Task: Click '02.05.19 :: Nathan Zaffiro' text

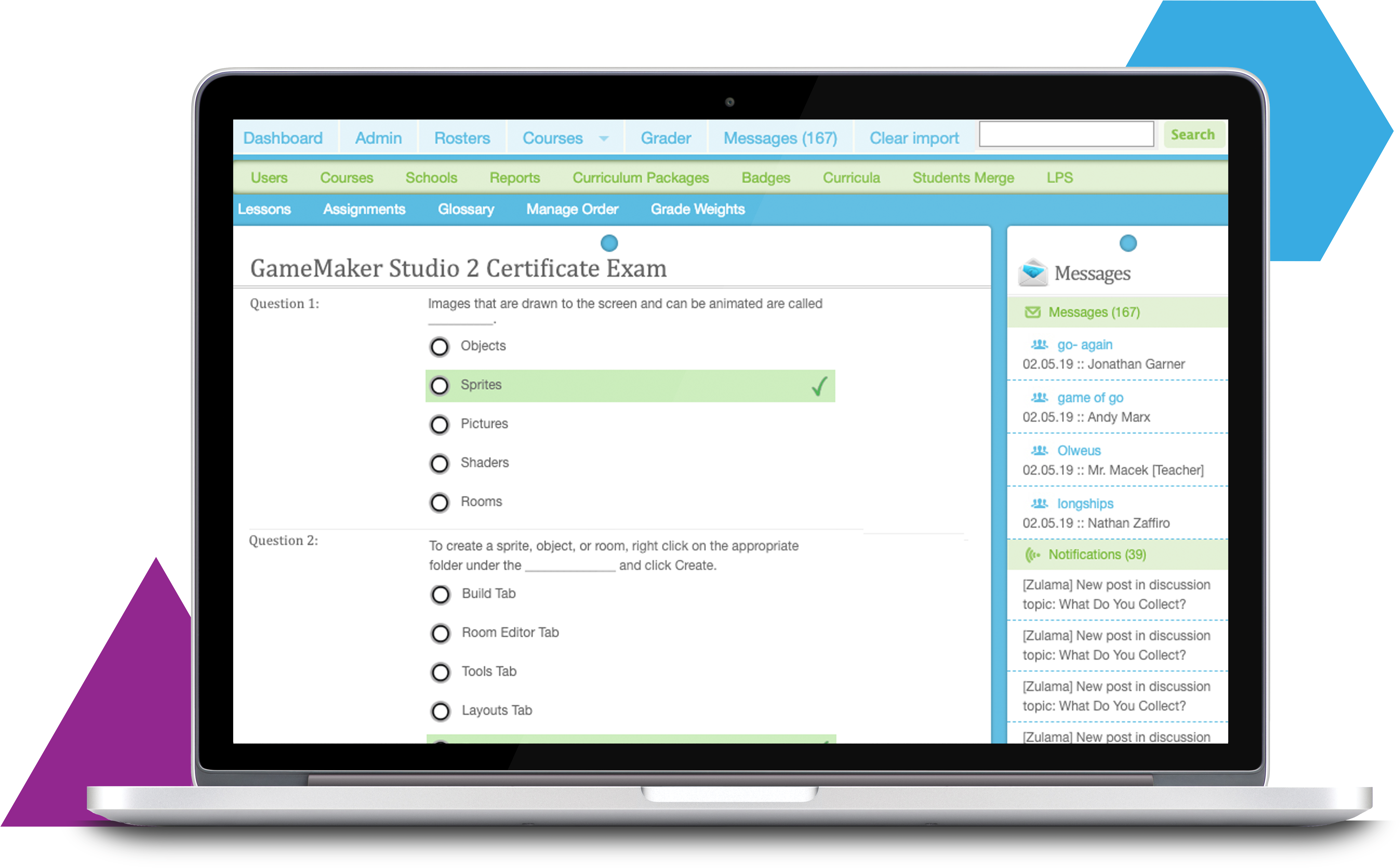Action: pos(1096,523)
